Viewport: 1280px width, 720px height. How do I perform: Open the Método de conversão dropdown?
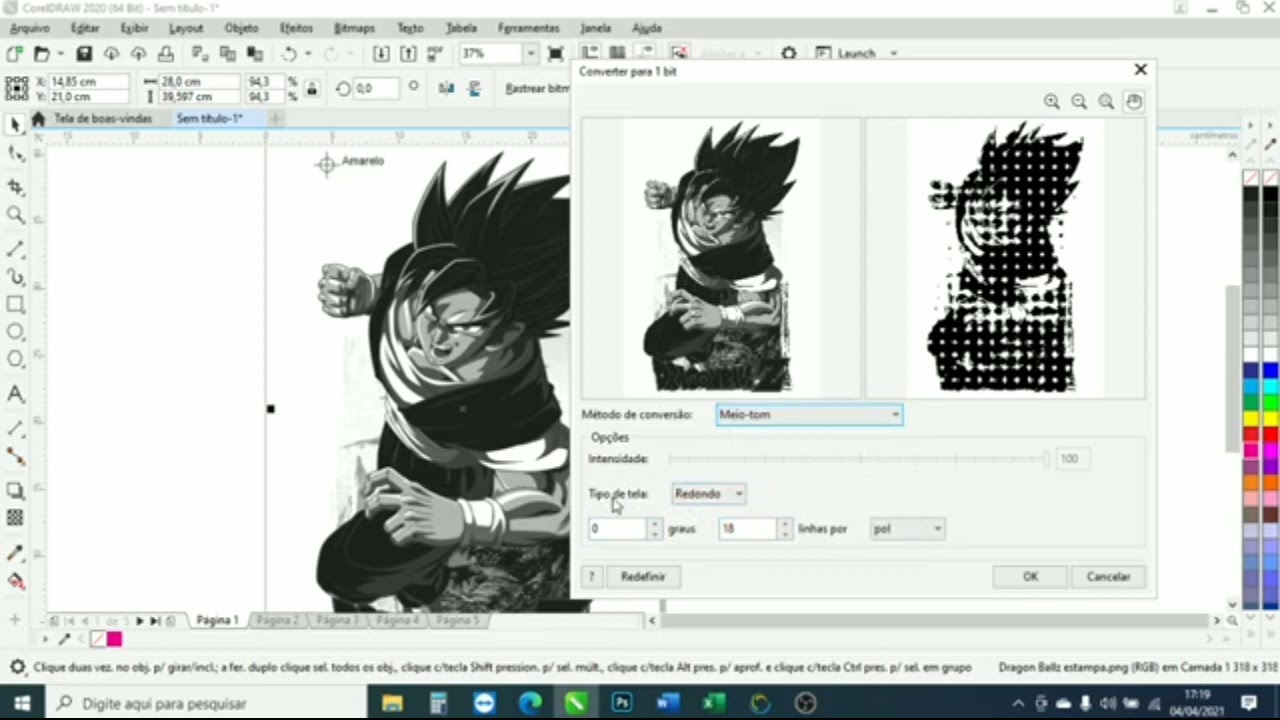tap(809, 414)
